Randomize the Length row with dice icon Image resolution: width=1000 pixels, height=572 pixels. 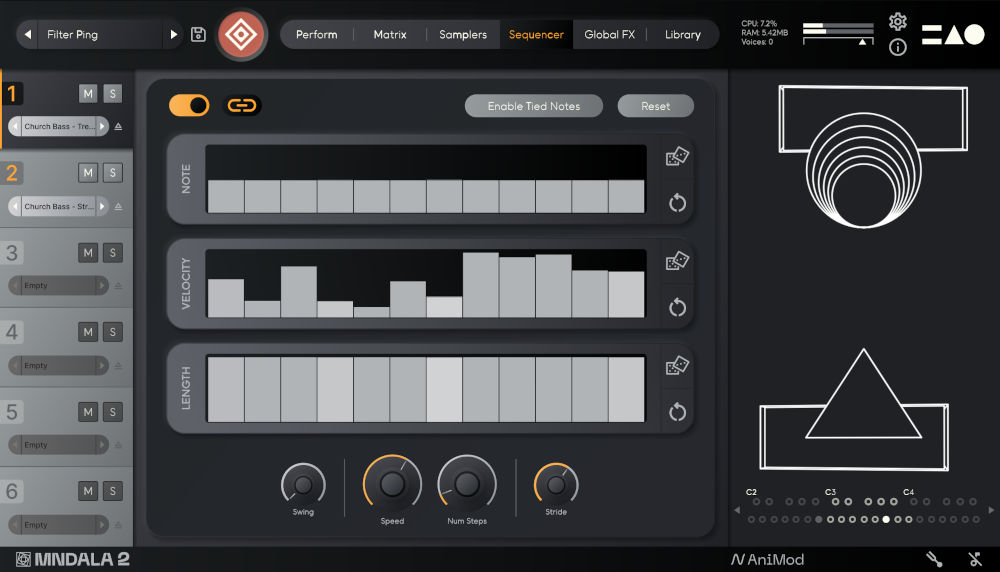677,366
